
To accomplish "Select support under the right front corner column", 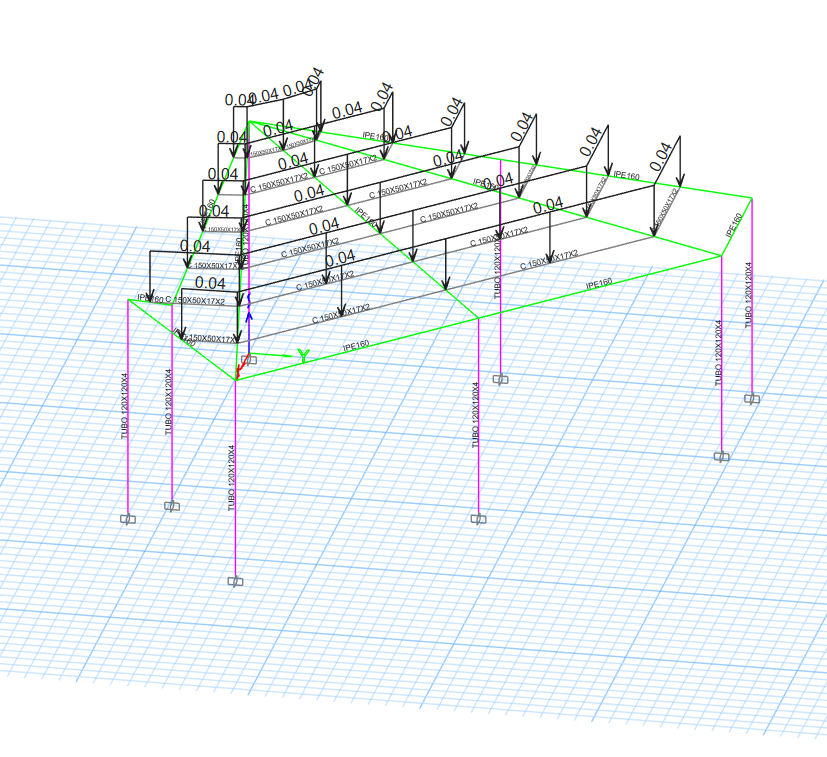I will tap(721, 456).
